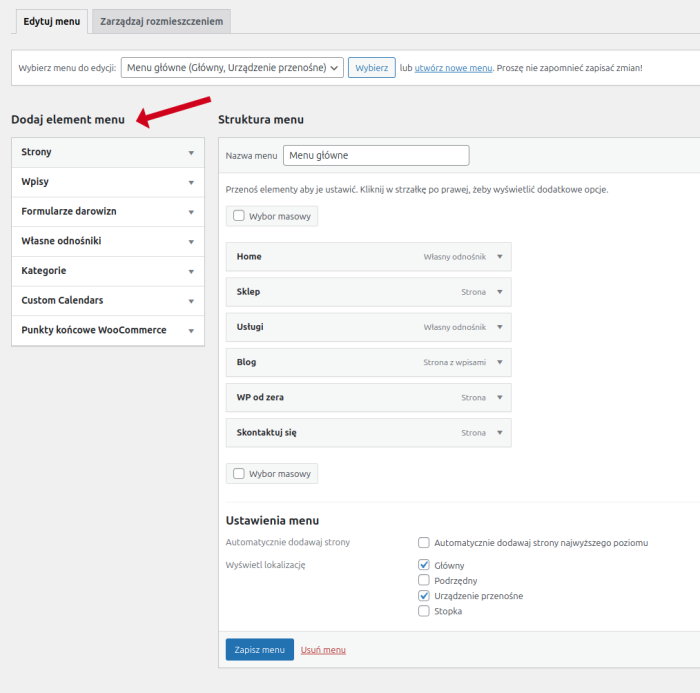700x693 pixels.
Task: Expand Blog menu item settings
Action: (500, 362)
